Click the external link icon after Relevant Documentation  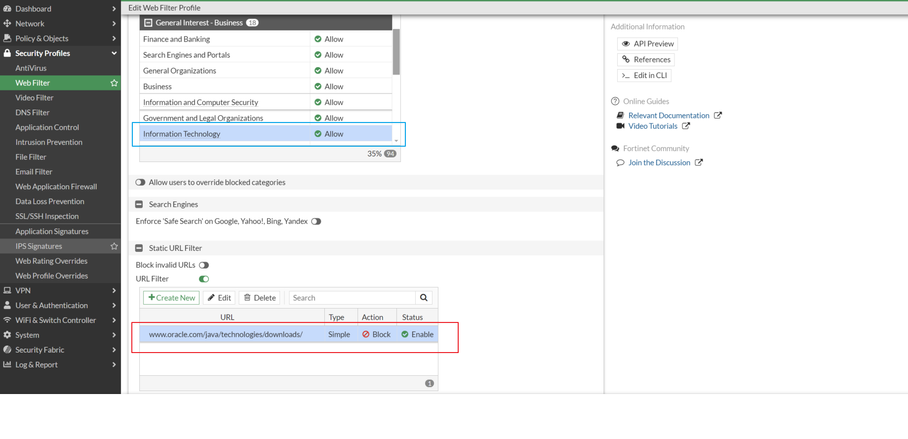(717, 115)
